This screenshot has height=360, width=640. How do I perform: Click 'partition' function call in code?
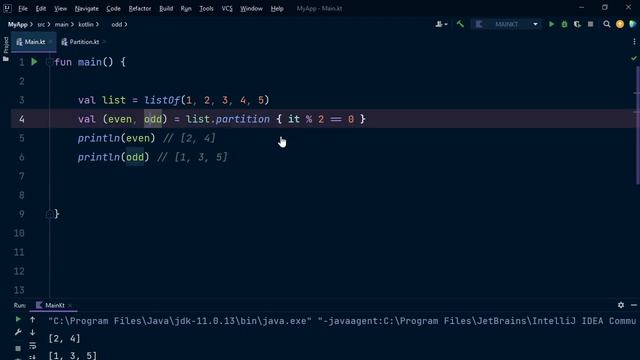click(242, 119)
